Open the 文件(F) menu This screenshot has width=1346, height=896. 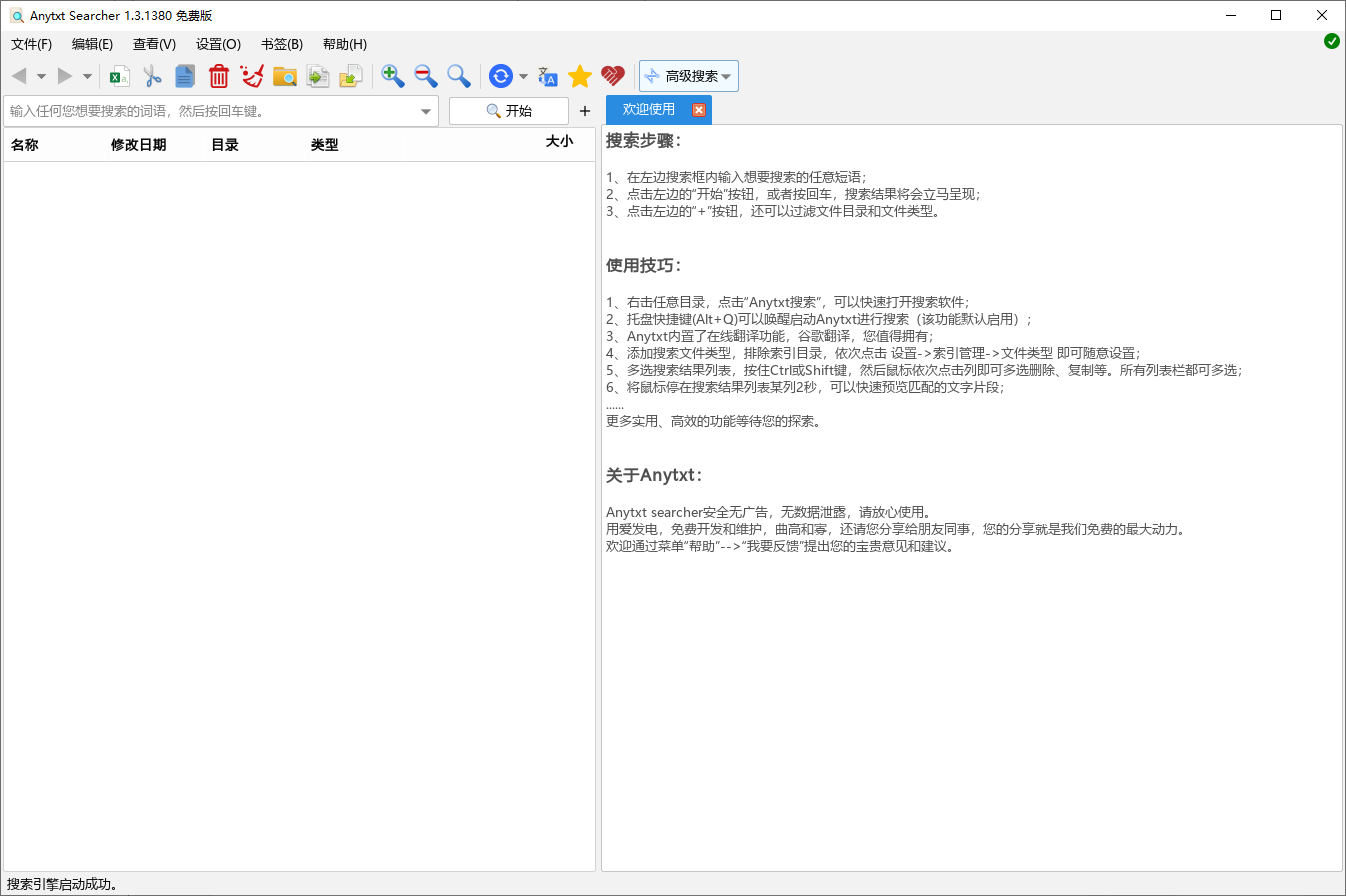coord(32,44)
